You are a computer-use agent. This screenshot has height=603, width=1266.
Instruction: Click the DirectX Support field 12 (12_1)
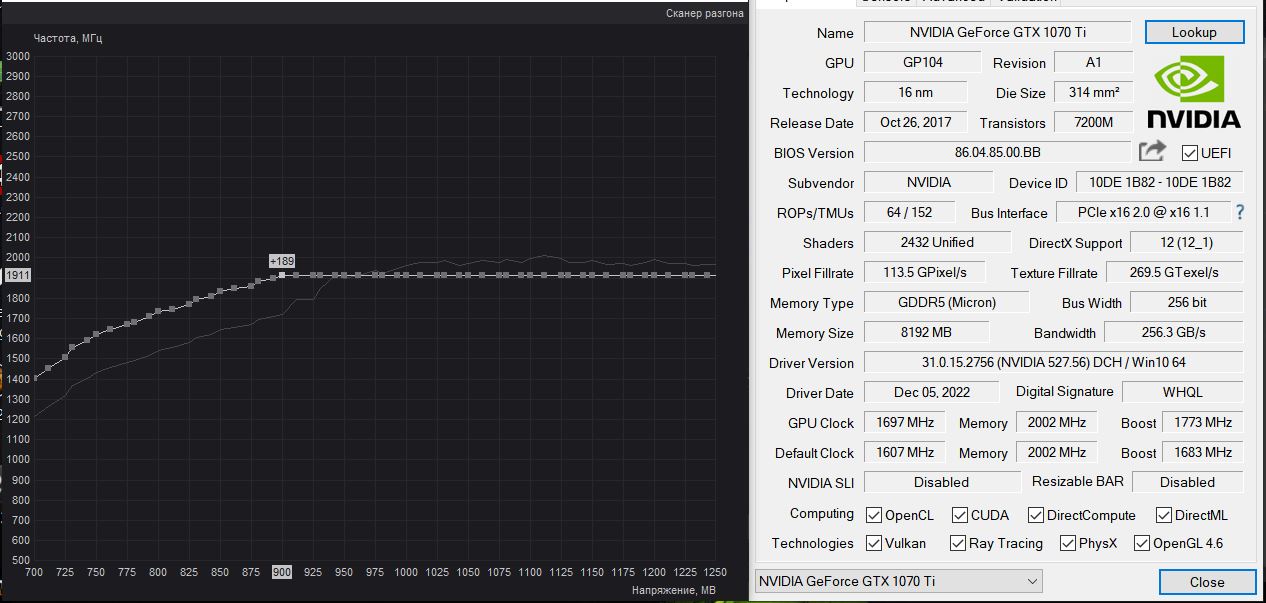(x=1187, y=242)
